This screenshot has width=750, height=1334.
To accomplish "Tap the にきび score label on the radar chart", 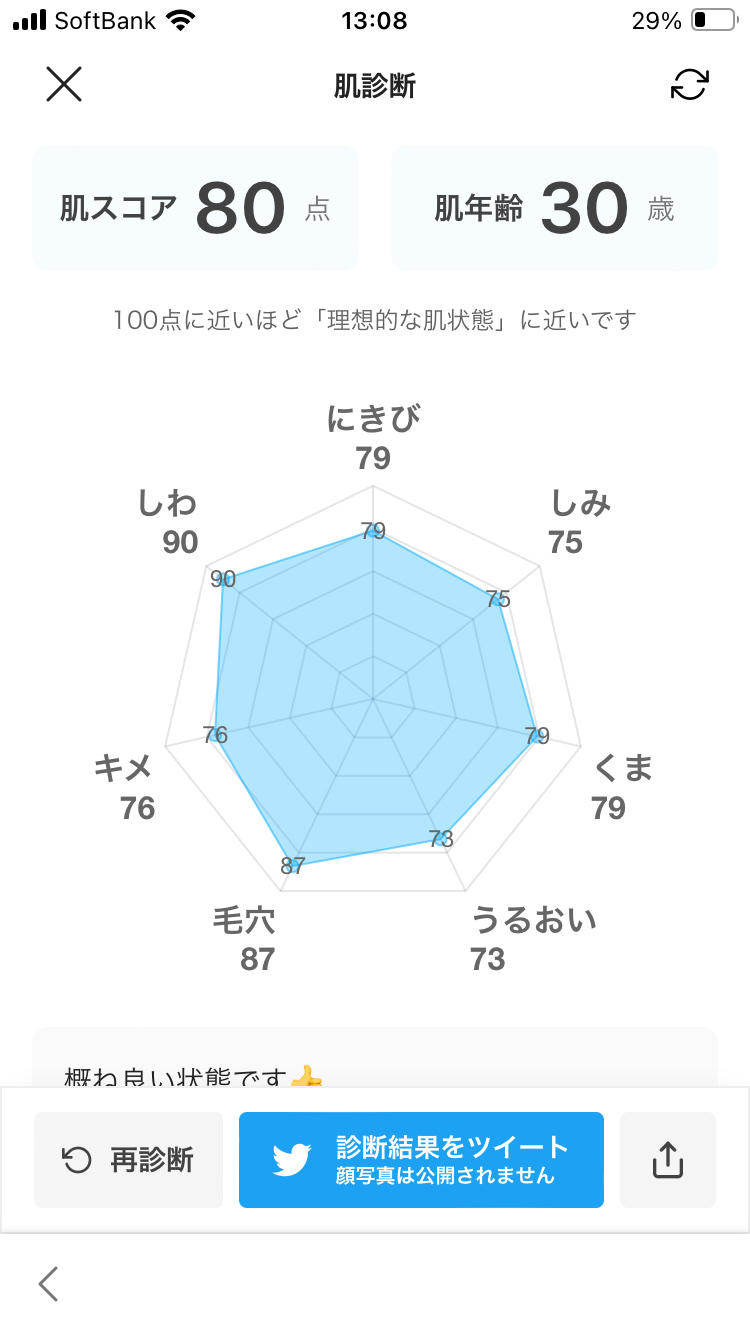I will [x=375, y=436].
